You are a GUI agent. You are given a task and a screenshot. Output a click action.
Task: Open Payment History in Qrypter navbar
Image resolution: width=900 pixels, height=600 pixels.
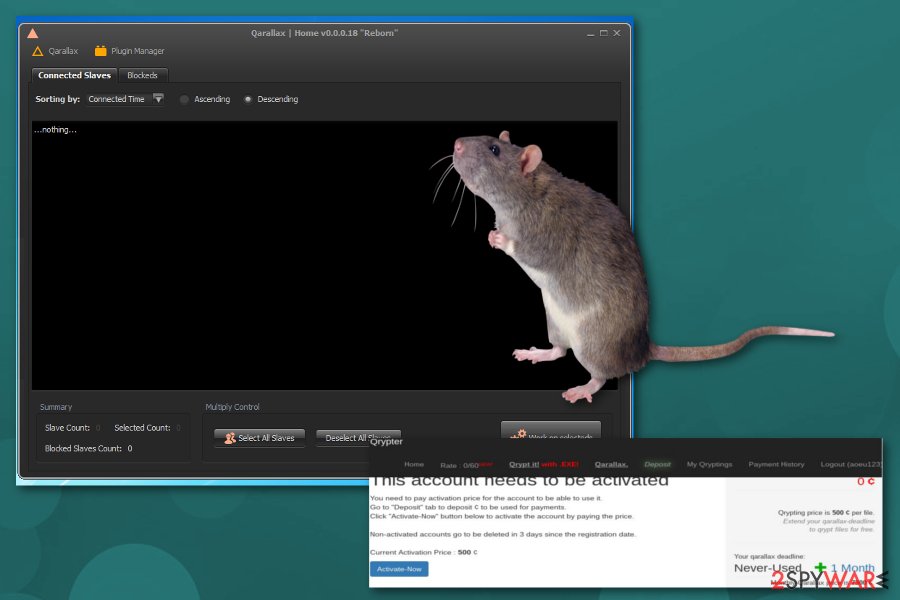776,464
